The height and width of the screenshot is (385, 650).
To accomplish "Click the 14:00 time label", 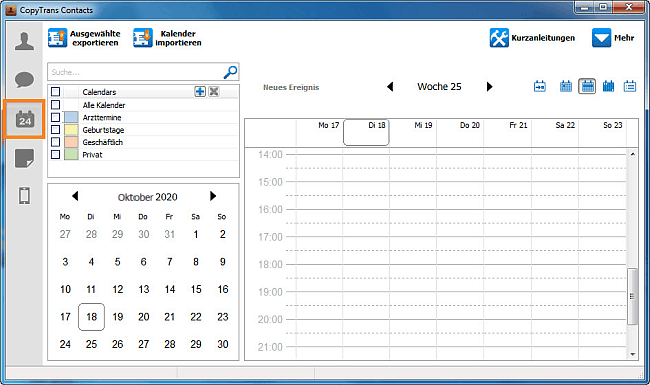I will click(270, 155).
